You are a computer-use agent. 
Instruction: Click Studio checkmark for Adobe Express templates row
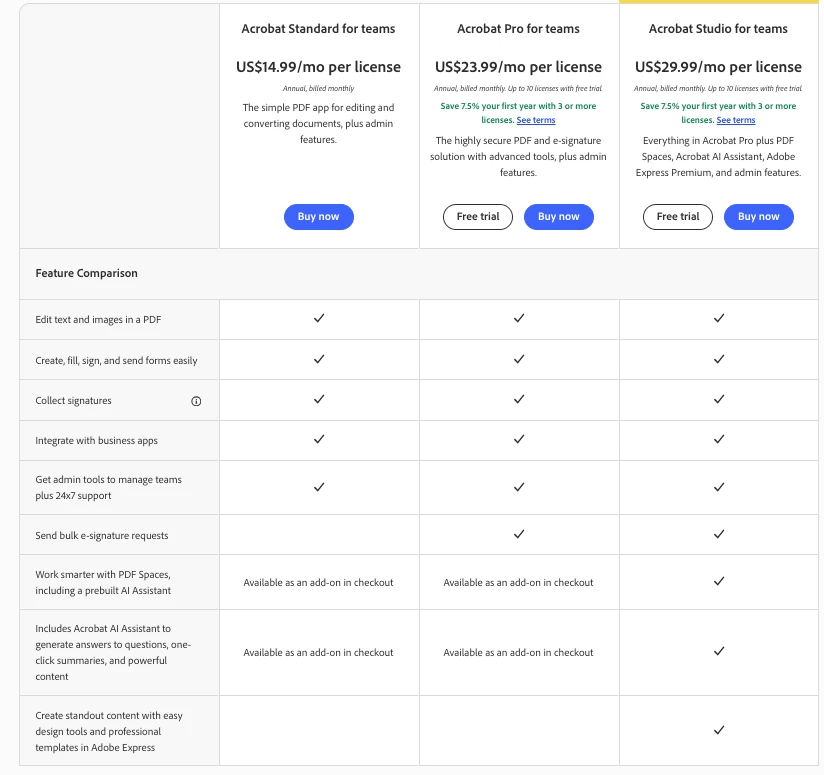pyautogui.click(x=719, y=730)
